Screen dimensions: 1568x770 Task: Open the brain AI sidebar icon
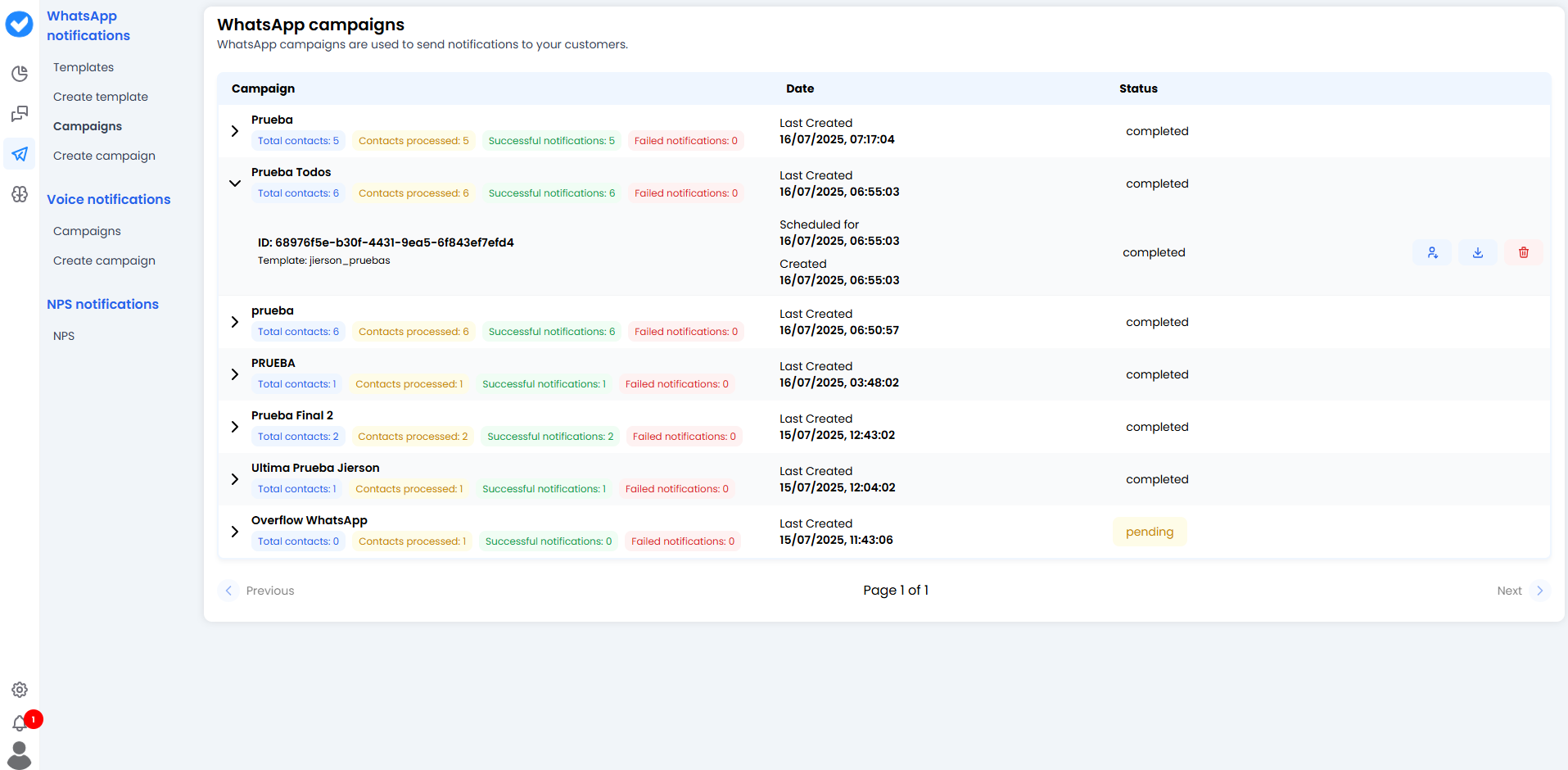click(20, 194)
